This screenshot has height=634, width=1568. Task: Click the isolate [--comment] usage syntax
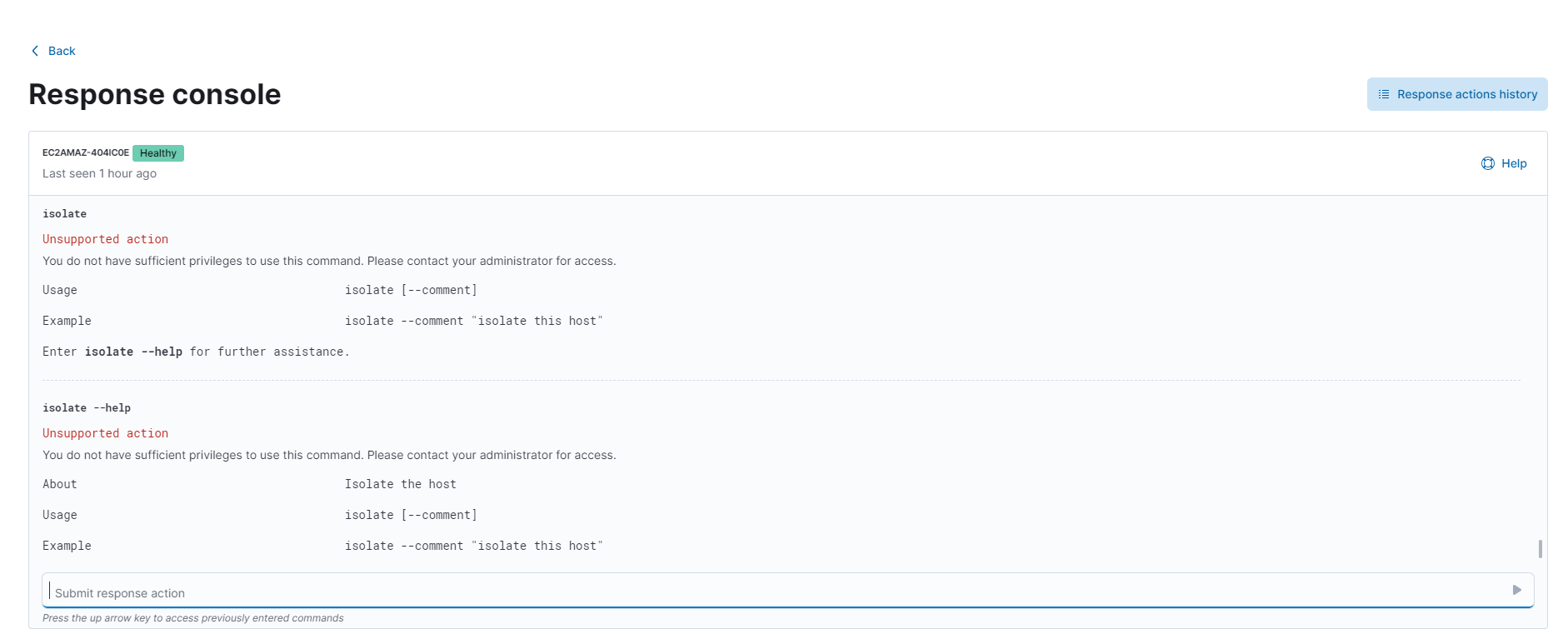[x=412, y=290]
